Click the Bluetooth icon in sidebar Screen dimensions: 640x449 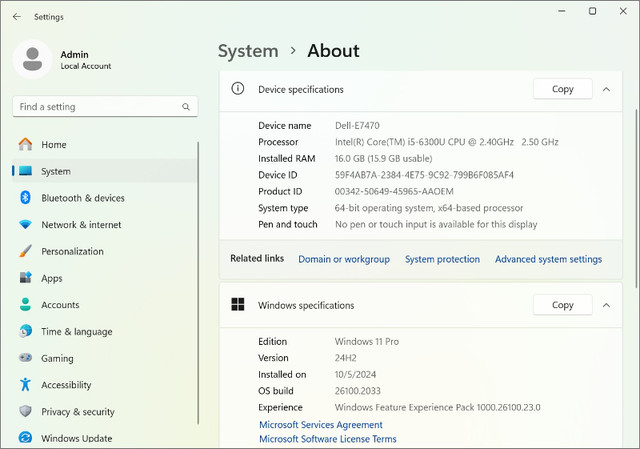coord(25,198)
